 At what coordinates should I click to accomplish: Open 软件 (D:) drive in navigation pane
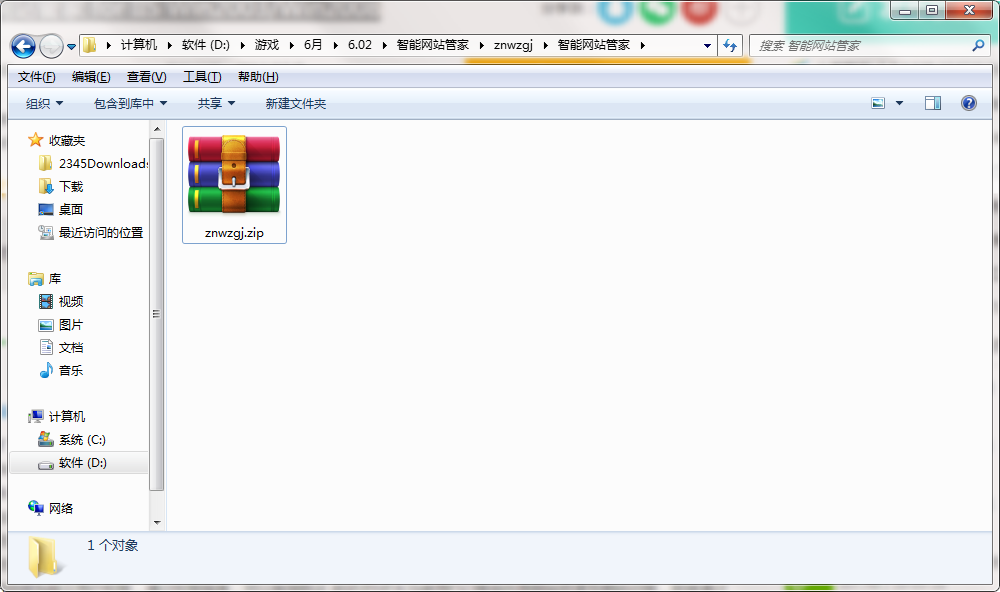[x=82, y=462]
